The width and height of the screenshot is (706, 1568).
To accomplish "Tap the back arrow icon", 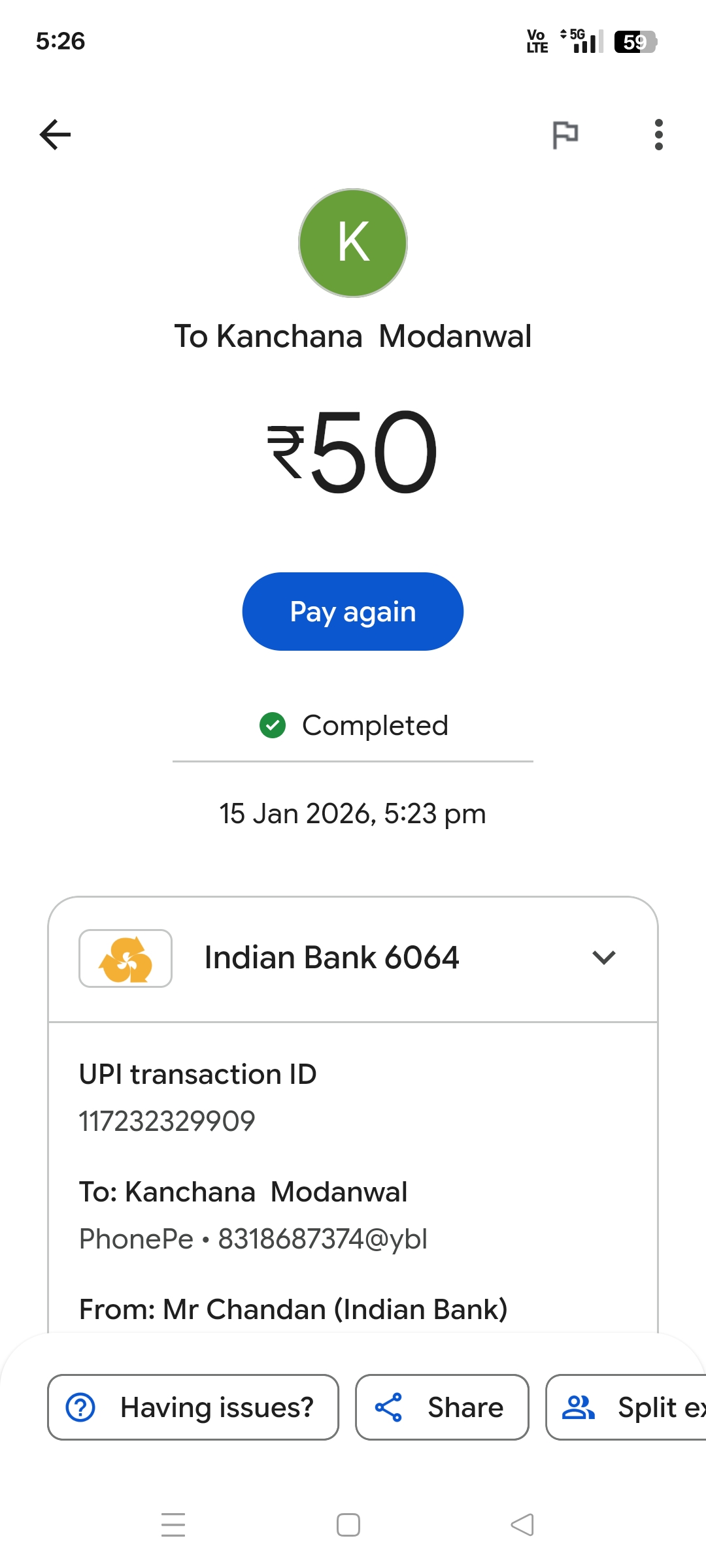I will (x=56, y=135).
